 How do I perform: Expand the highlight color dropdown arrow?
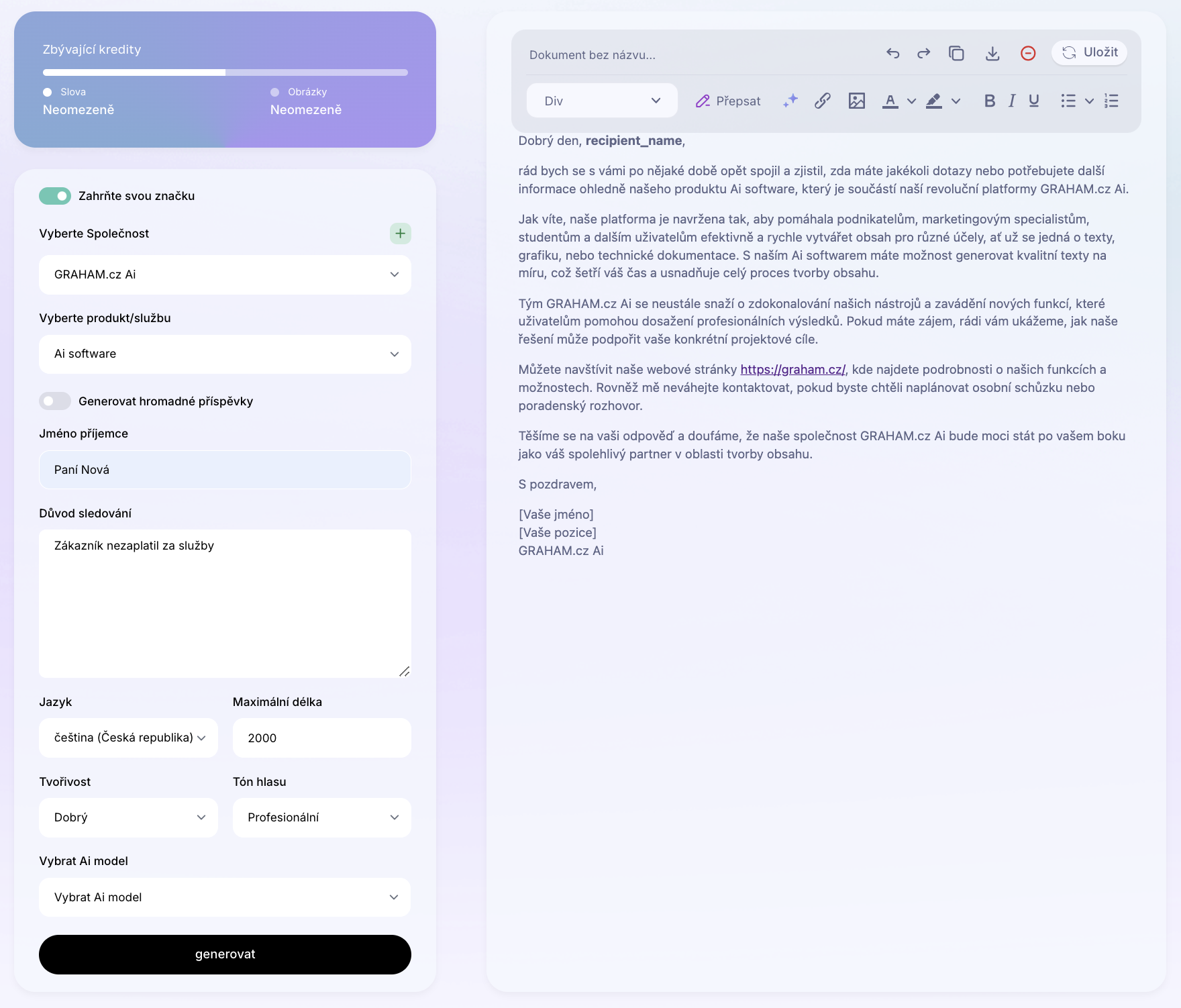(x=956, y=101)
